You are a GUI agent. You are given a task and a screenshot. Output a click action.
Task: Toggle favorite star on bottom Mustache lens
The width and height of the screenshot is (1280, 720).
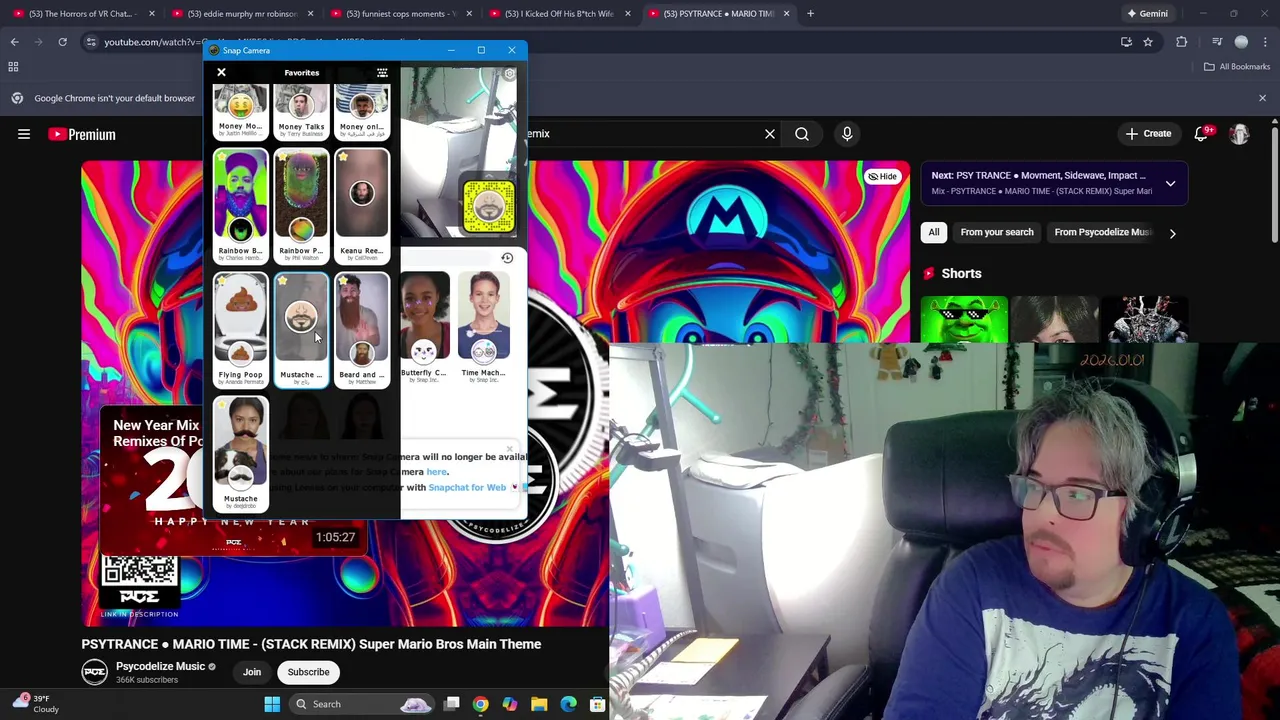pyautogui.click(x=221, y=405)
